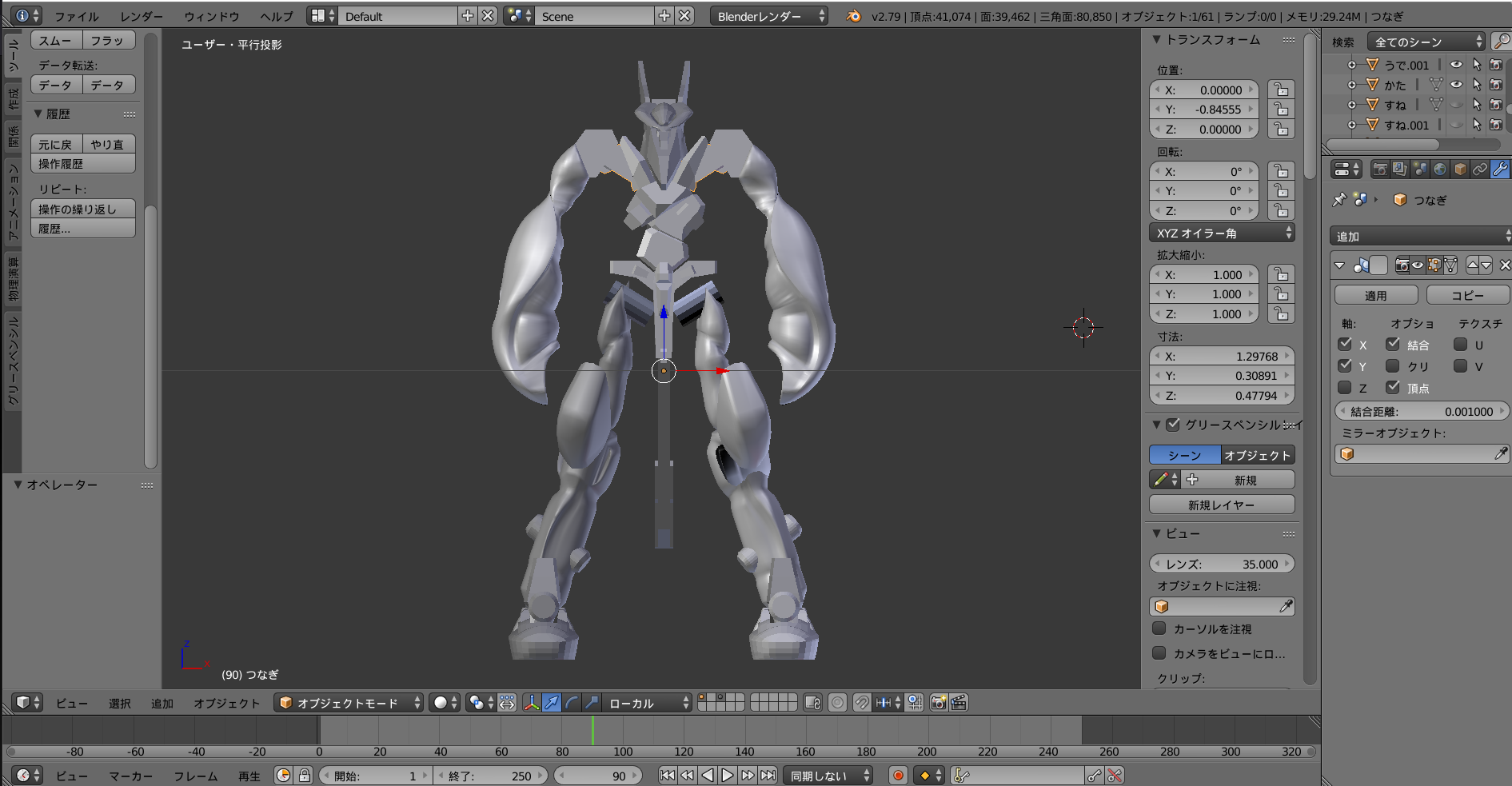
Task: Select the scale manipulator icon
Action: coord(591,703)
